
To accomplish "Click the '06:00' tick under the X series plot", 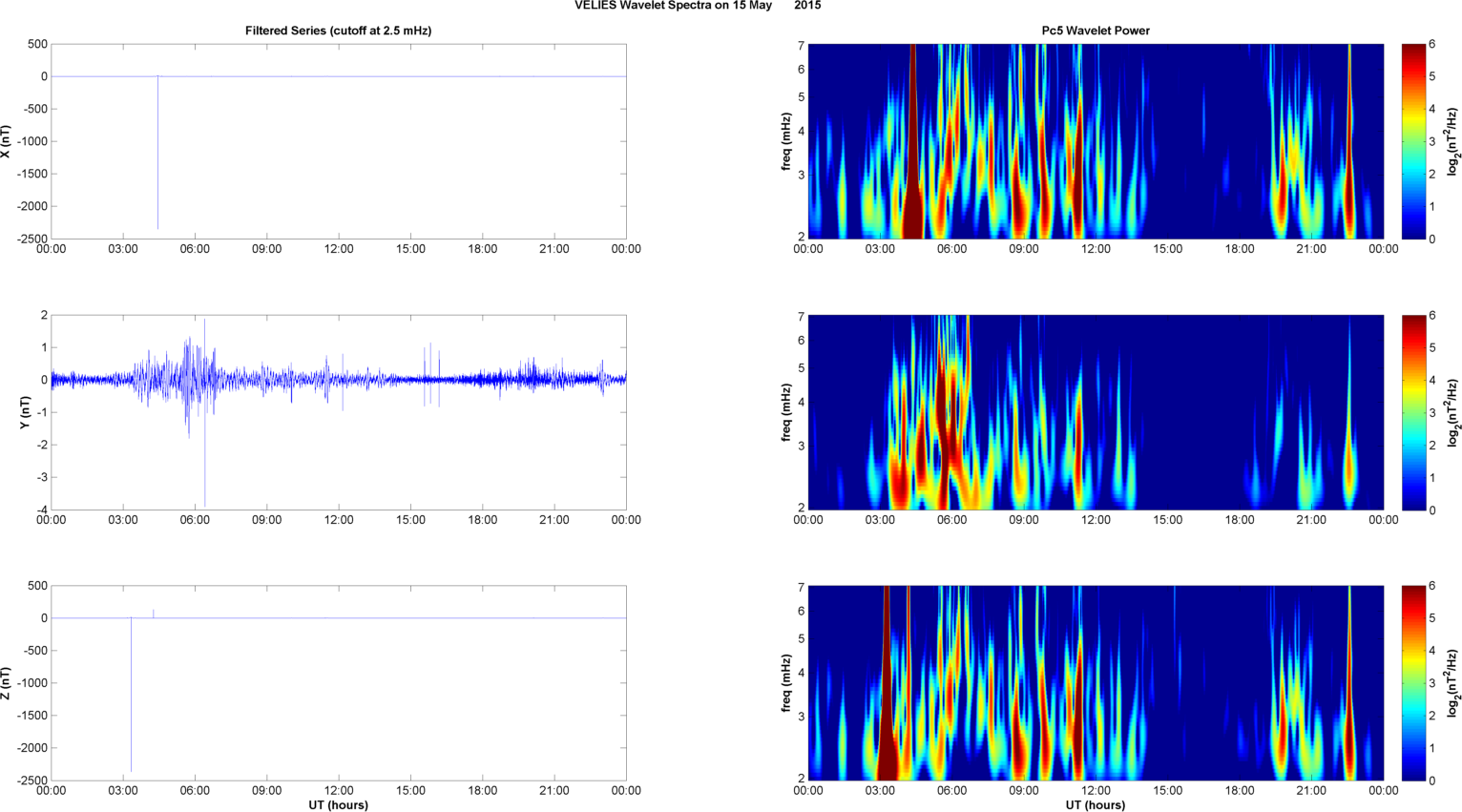I will click(x=195, y=249).
